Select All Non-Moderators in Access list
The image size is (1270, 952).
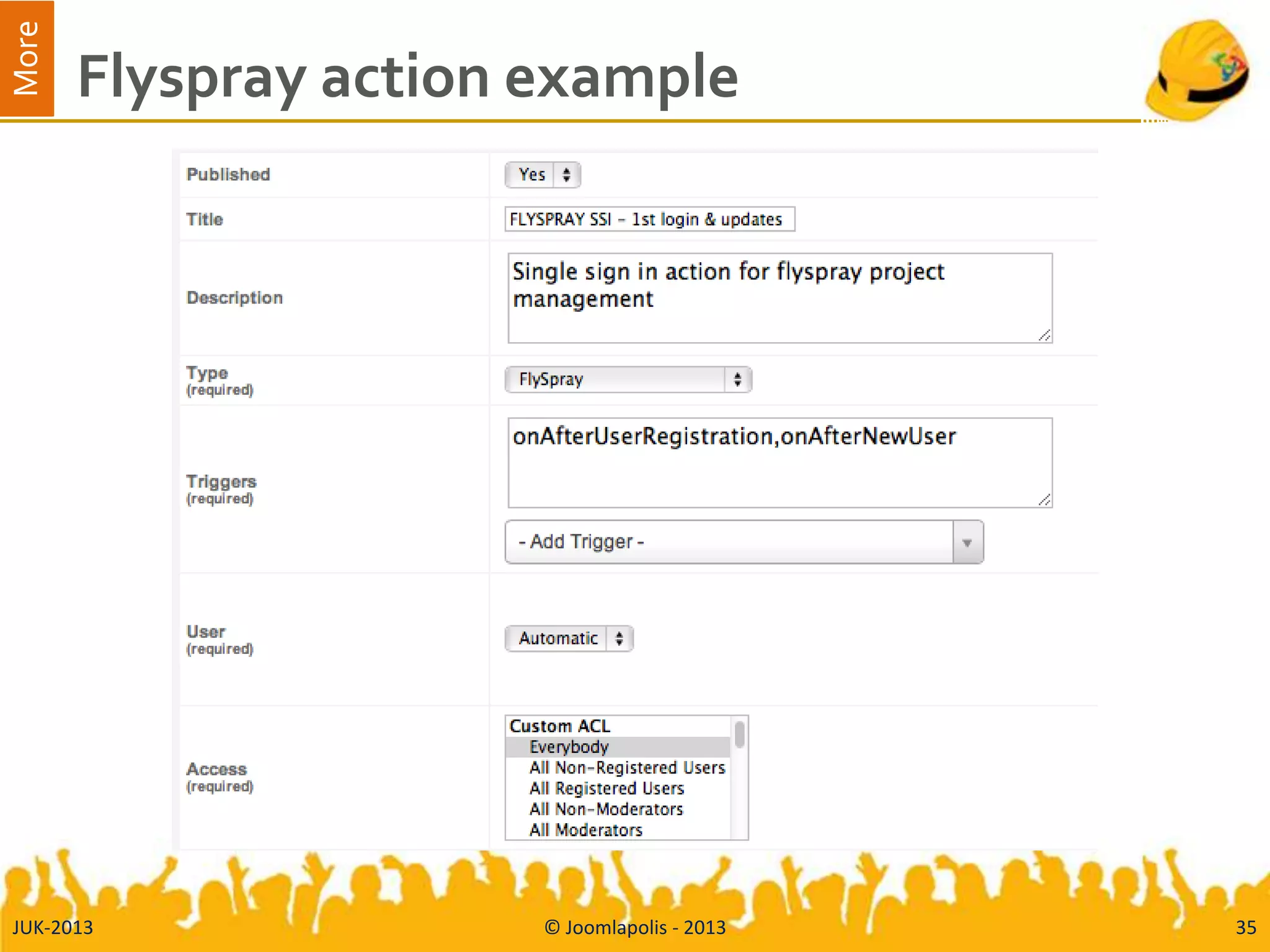[606, 809]
